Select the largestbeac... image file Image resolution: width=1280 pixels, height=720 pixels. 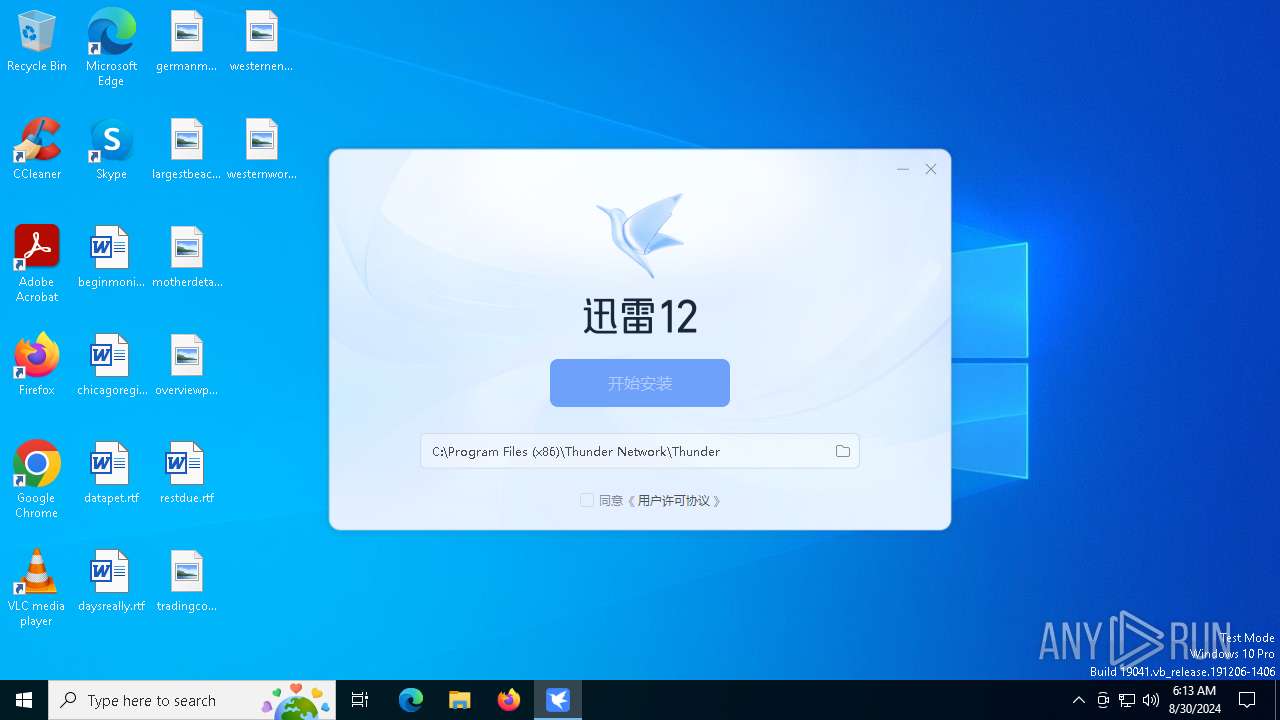pyautogui.click(x=187, y=150)
